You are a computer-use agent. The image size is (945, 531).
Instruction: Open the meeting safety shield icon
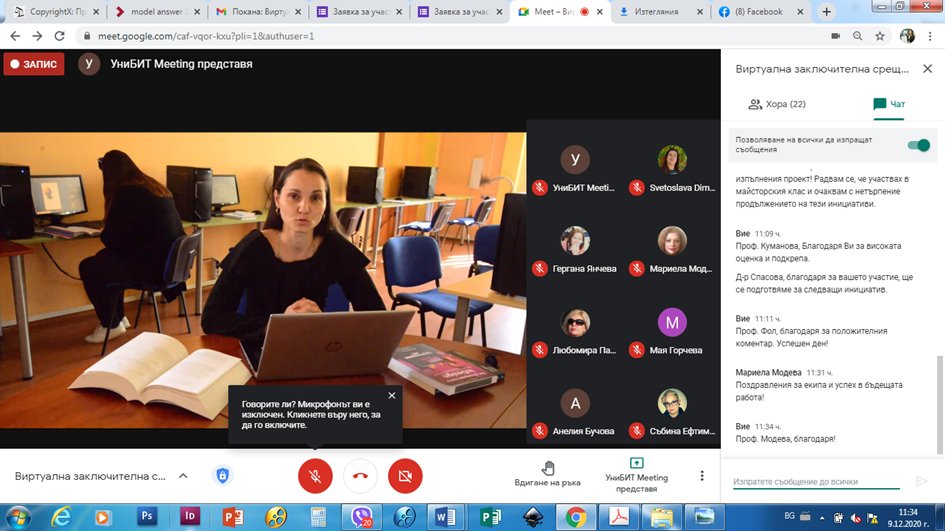tap(222, 476)
